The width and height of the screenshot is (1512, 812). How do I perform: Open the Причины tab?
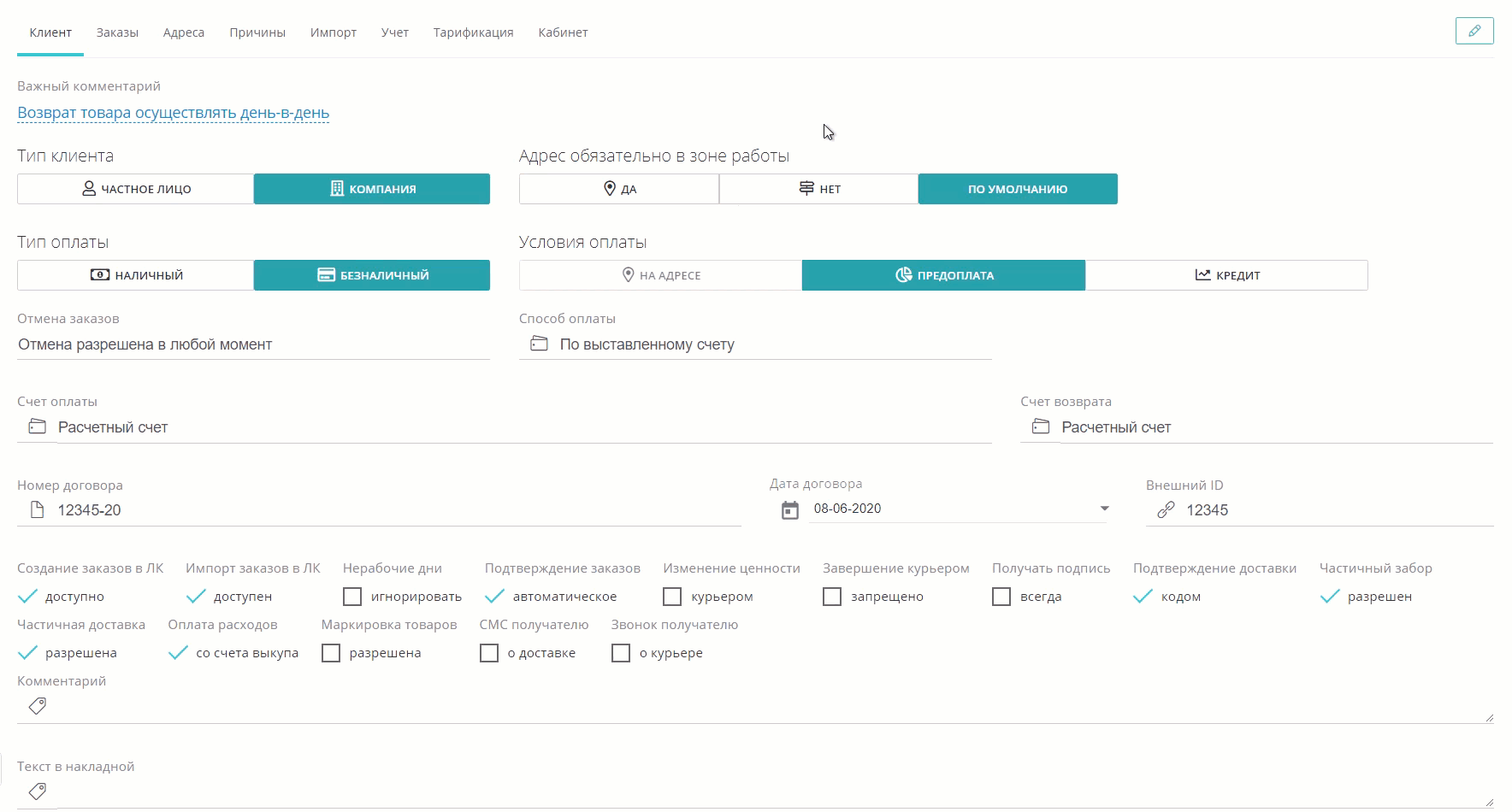click(257, 32)
